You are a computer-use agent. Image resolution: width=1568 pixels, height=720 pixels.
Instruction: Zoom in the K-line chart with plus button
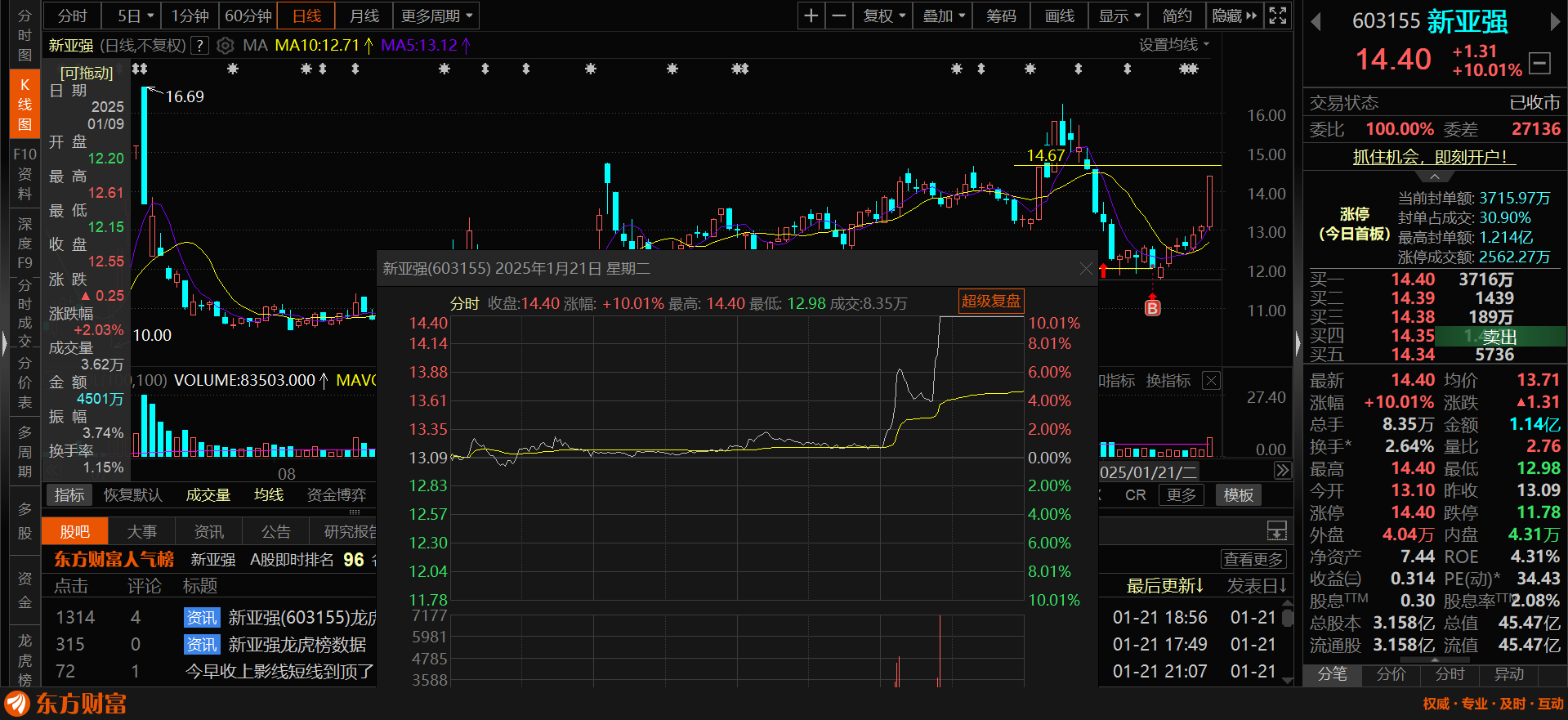(811, 16)
